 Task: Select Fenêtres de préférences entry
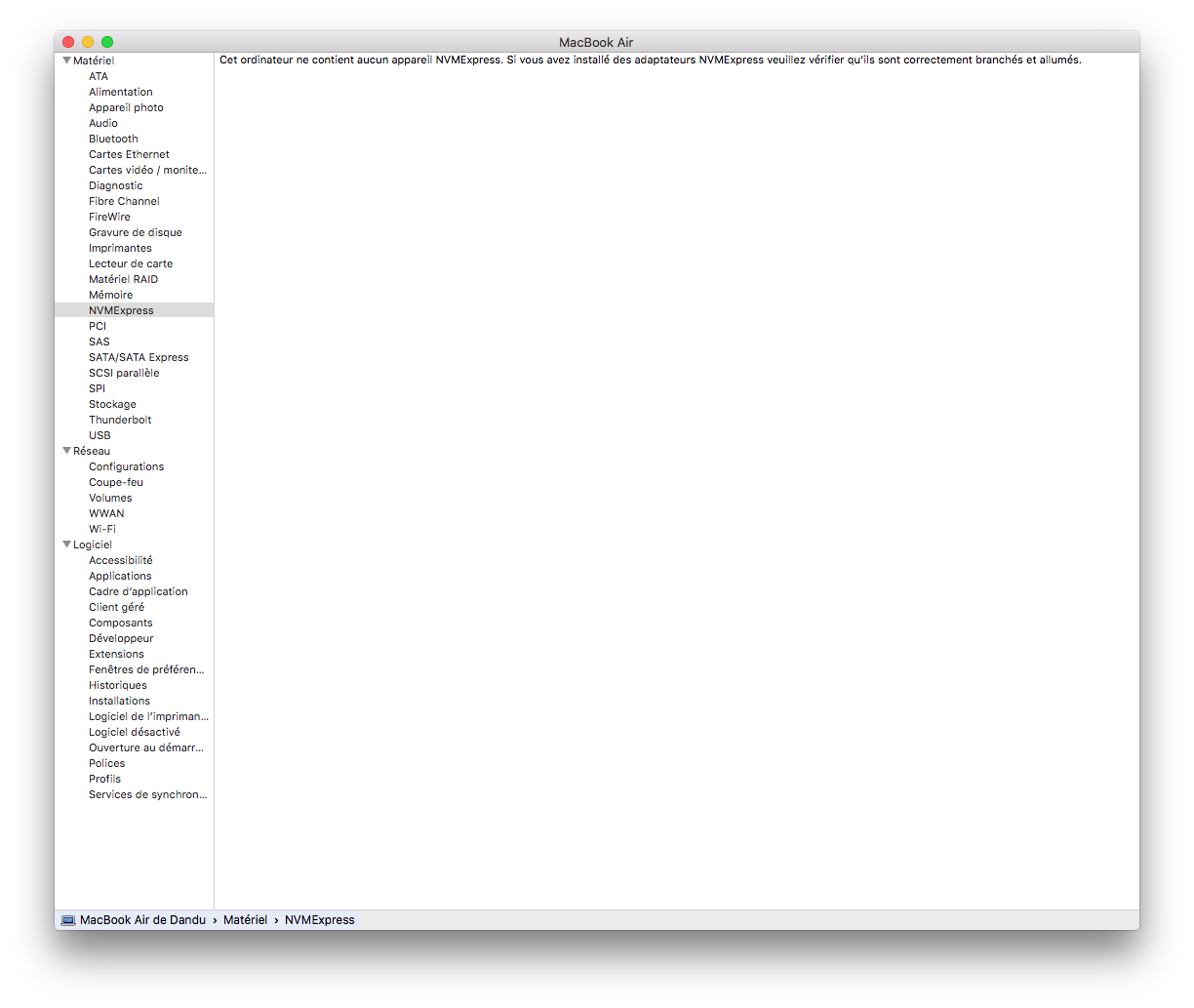pyautogui.click(x=146, y=669)
